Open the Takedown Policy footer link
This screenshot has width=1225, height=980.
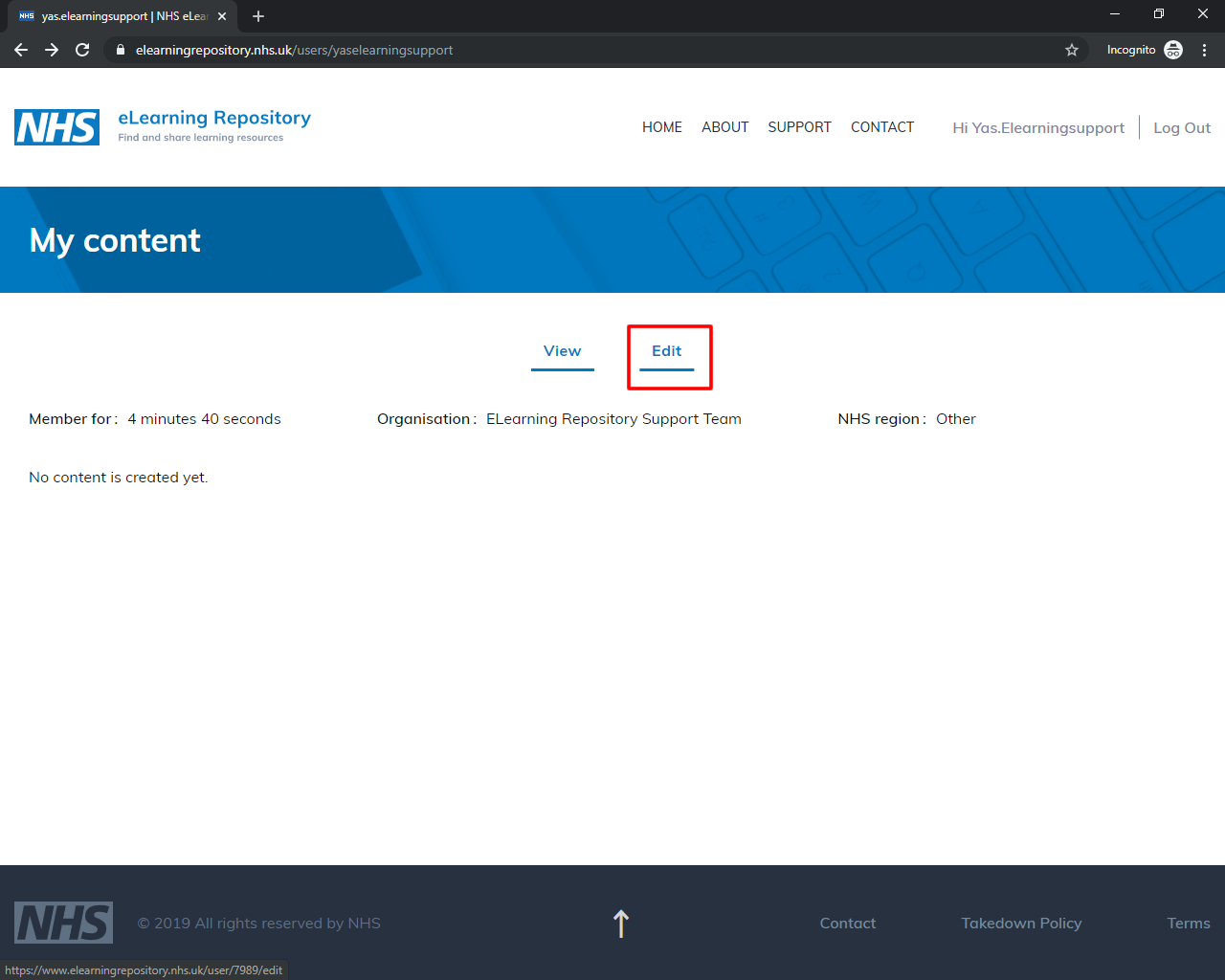point(1021,924)
